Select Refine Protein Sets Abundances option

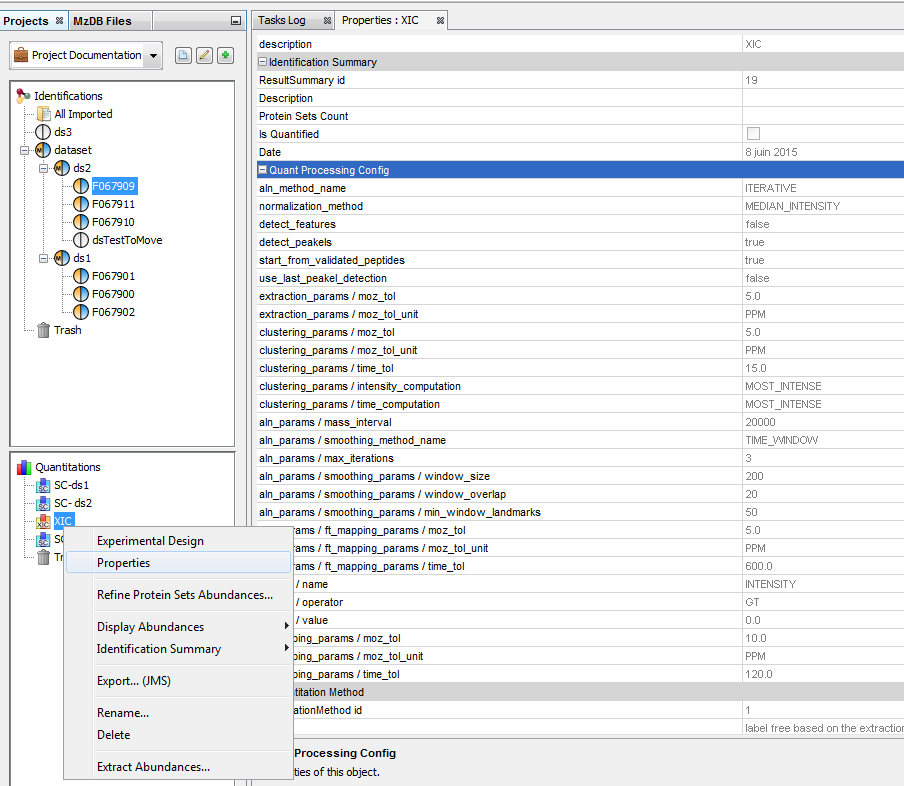point(184,595)
